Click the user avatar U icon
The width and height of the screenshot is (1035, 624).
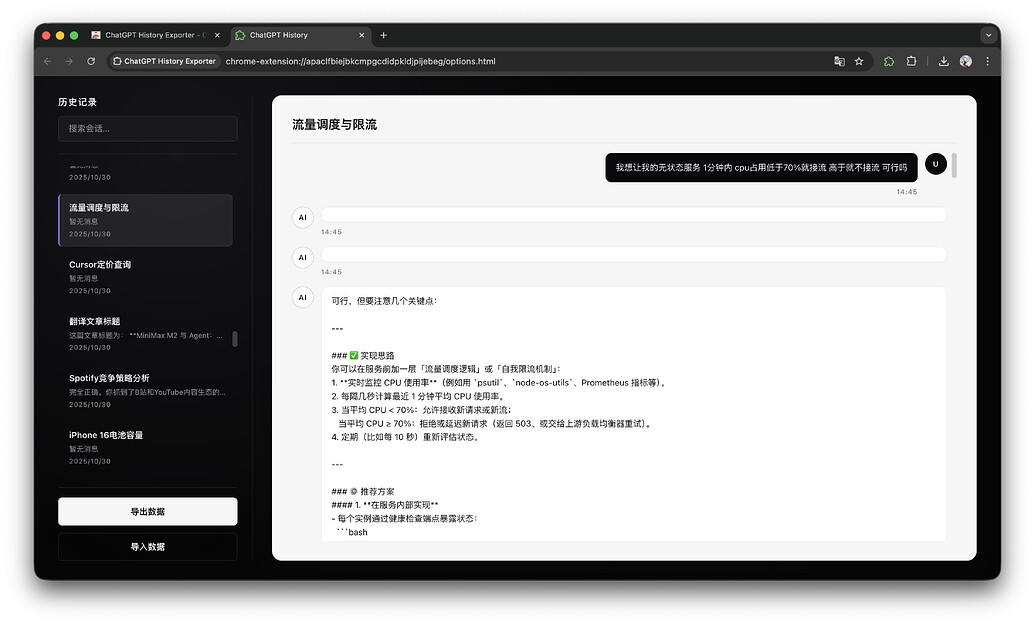point(936,164)
